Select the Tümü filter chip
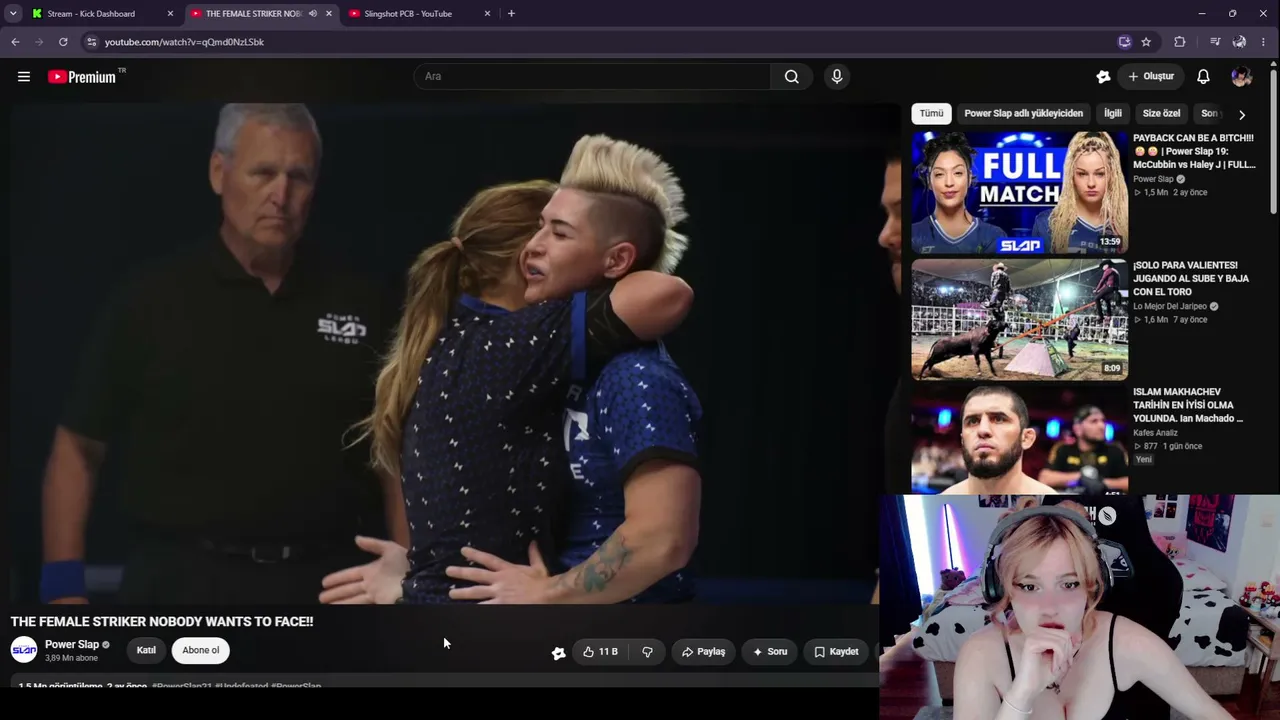Screen dimensions: 1280x720 click(x=931, y=114)
